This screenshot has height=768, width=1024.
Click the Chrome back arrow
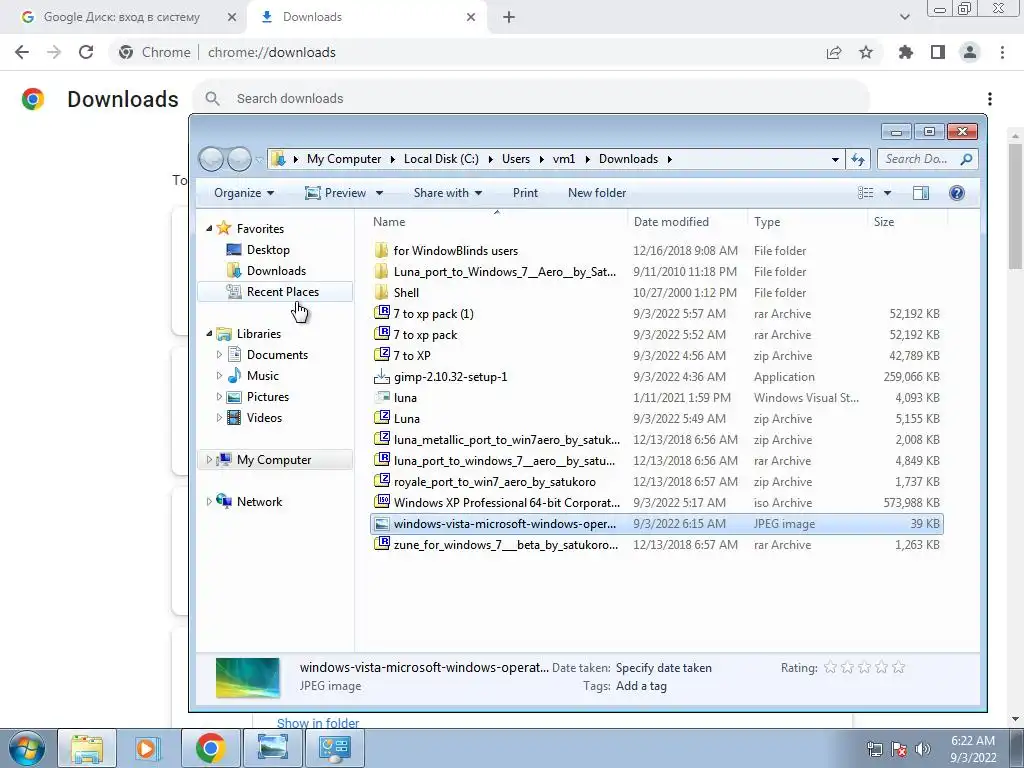[x=22, y=52]
